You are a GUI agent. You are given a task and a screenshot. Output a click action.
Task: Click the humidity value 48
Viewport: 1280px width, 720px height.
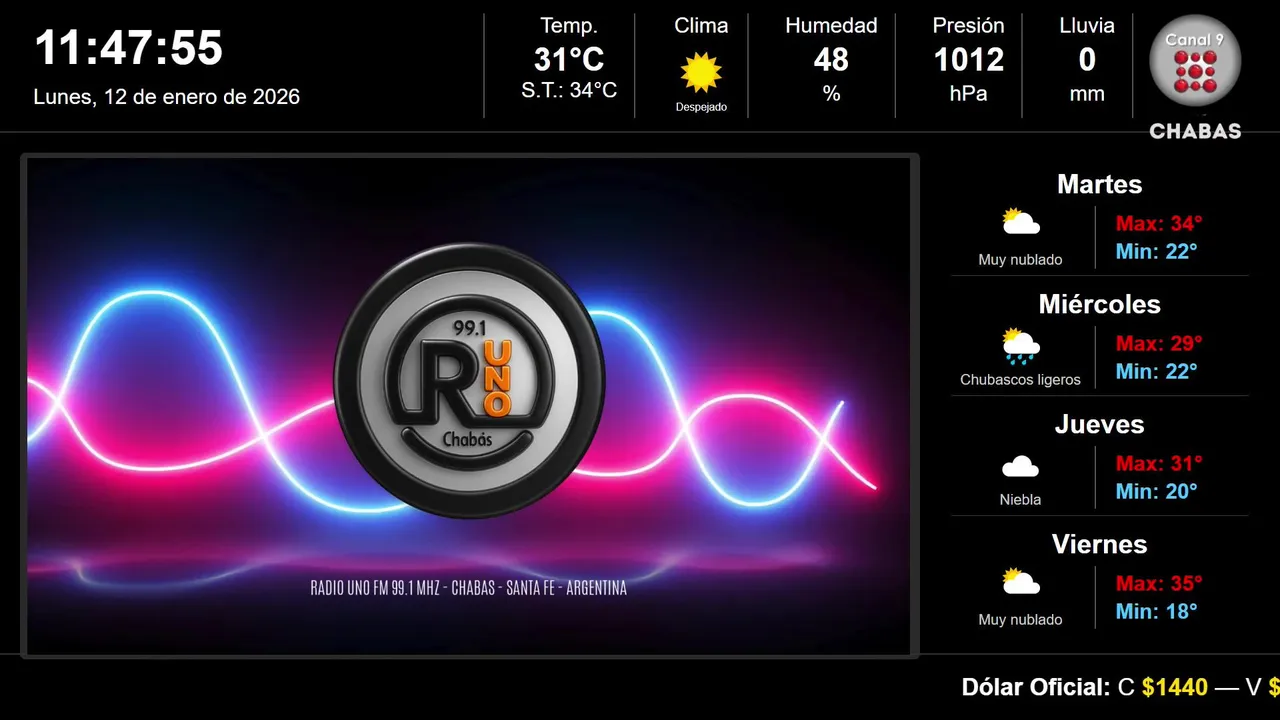(831, 60)
